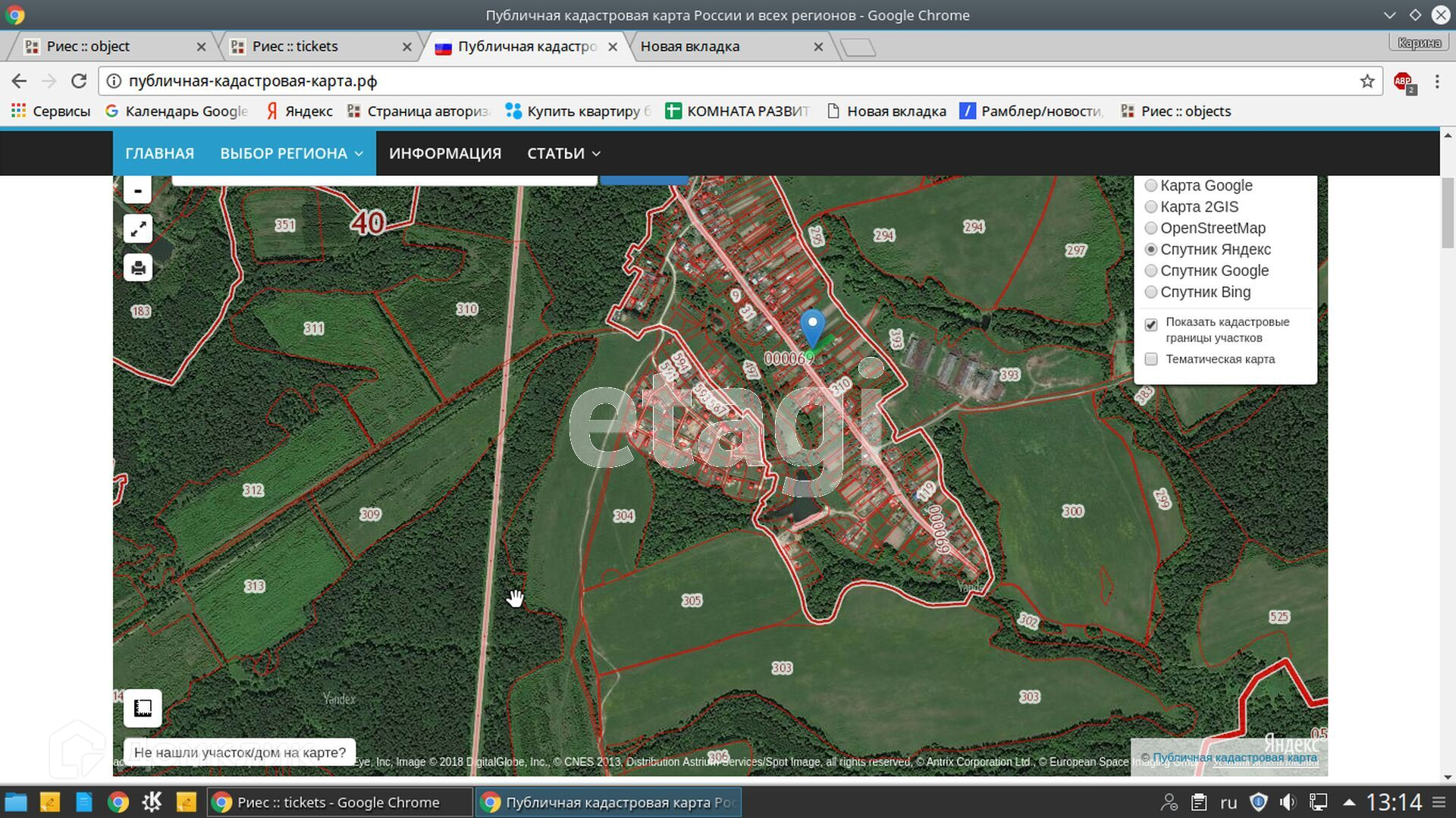Viewport: 1456px width, 818px height.
Task: Toggle fullscreen map view icon
Action: click(138, 229)
